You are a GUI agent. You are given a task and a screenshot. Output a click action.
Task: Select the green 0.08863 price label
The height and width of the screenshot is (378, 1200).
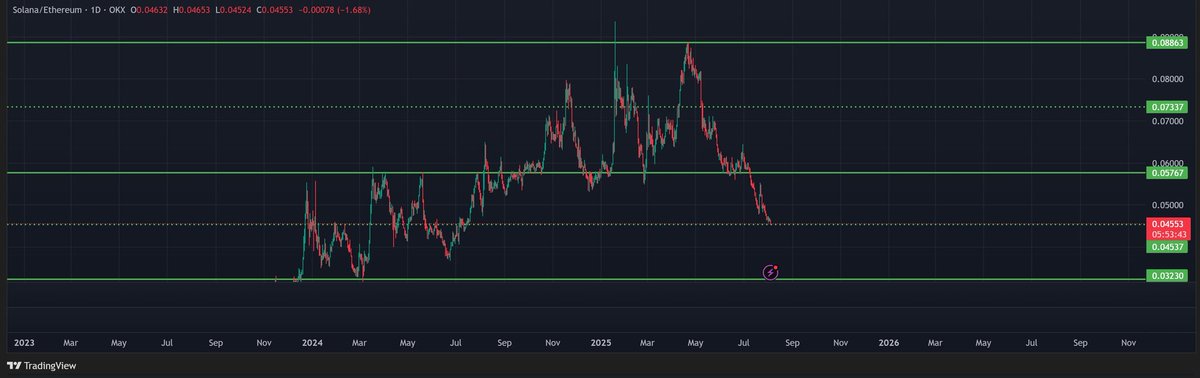point(1168,42)
